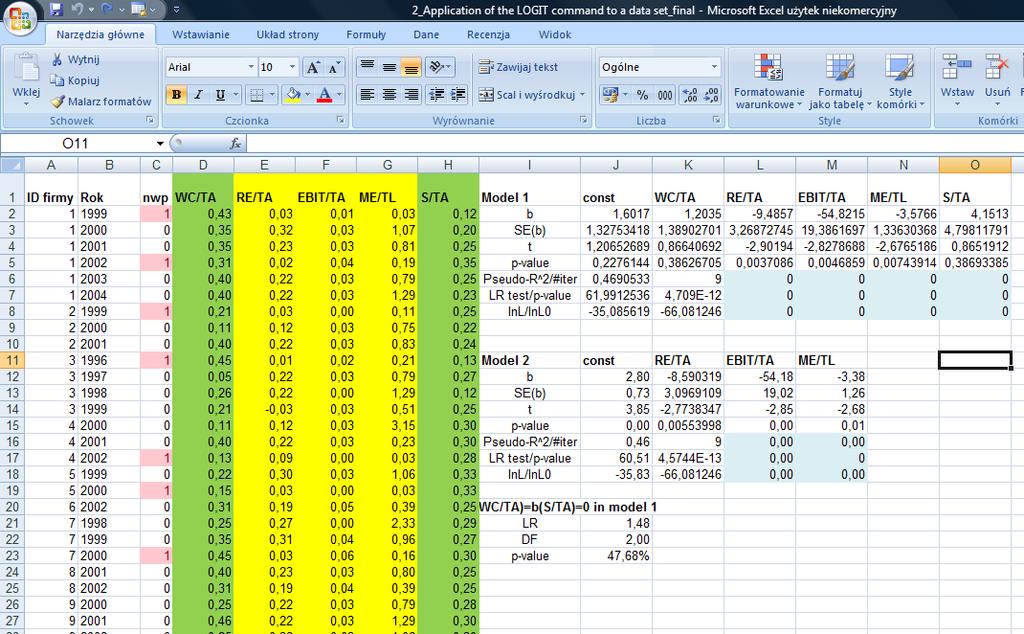1024x634 pixels.
Task: Click Scal i wyśrodkuj merge button
Action: (x=526, y=95)
